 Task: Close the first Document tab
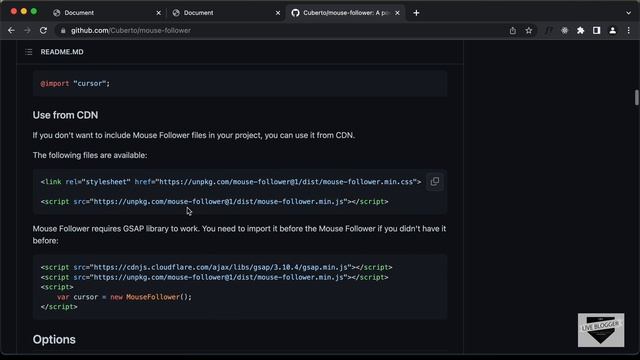click(x=158, y=13)
